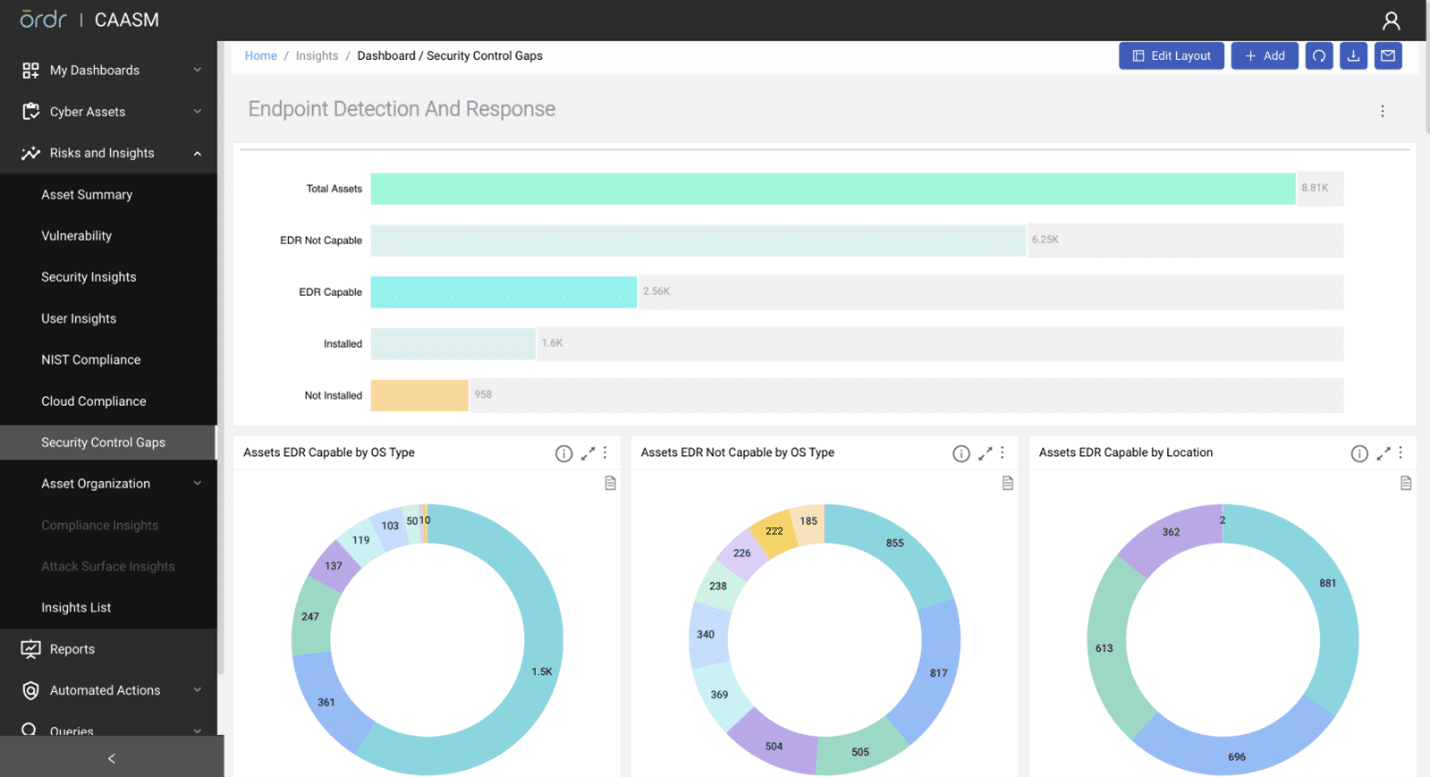Click the Home breadcrumb link
Viewport: 1430px width, 777px height.
[261, 56]
